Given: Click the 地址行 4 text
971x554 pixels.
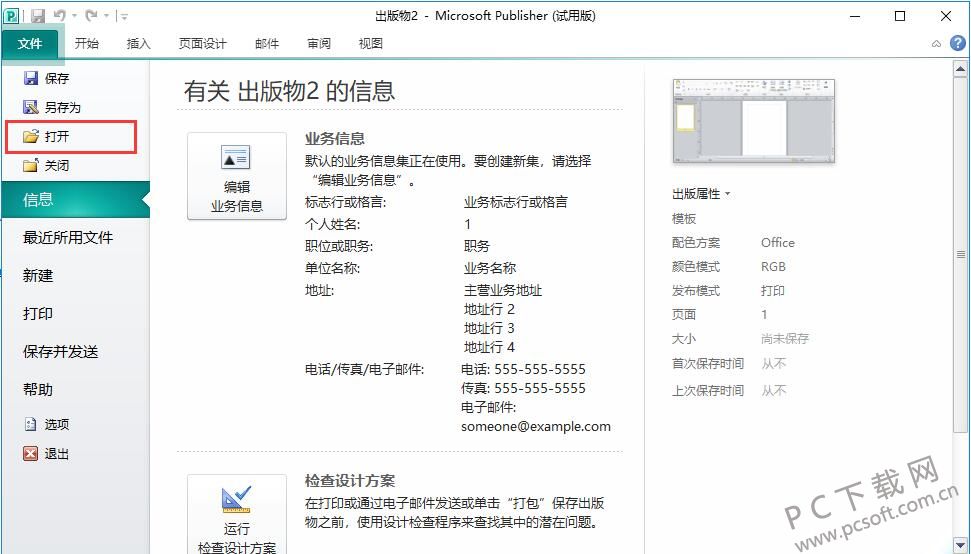Looking at the screenshot, I should pos(489,347).
